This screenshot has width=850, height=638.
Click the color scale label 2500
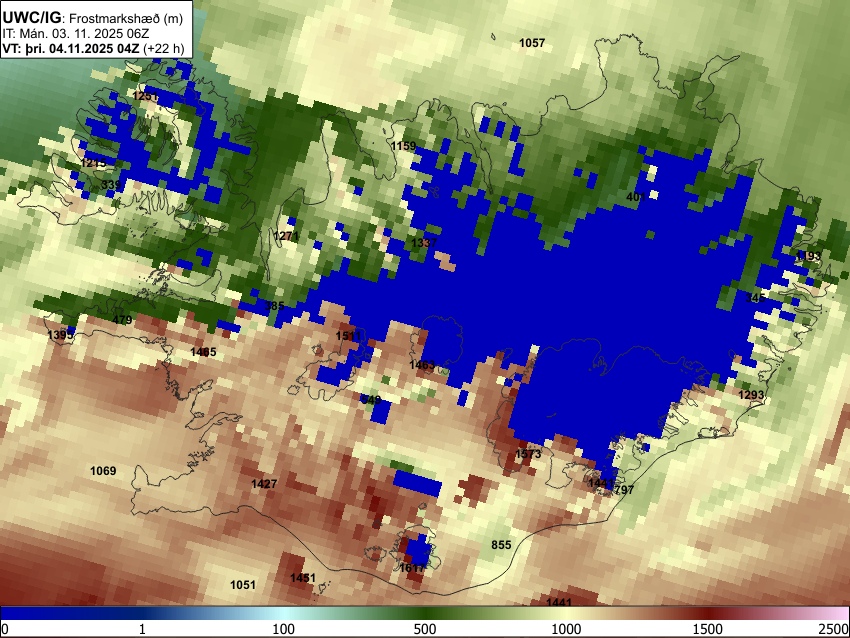pos(834,629)
